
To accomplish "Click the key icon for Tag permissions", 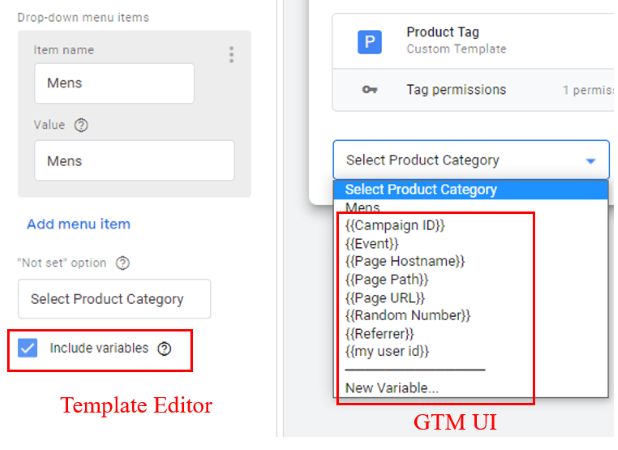I will pyautogui.click(x=370, y=90).
